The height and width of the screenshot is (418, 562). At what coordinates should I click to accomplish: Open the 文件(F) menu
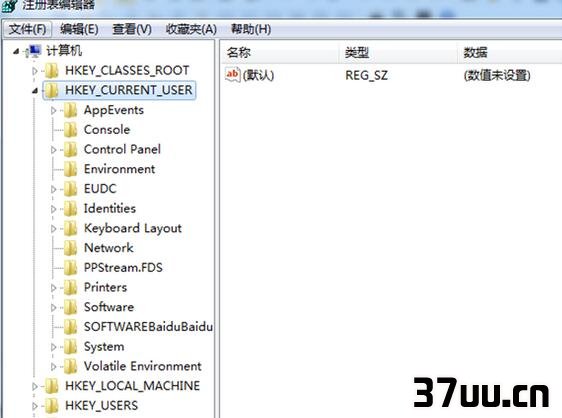pyautogui.click(x=28, y=29)
